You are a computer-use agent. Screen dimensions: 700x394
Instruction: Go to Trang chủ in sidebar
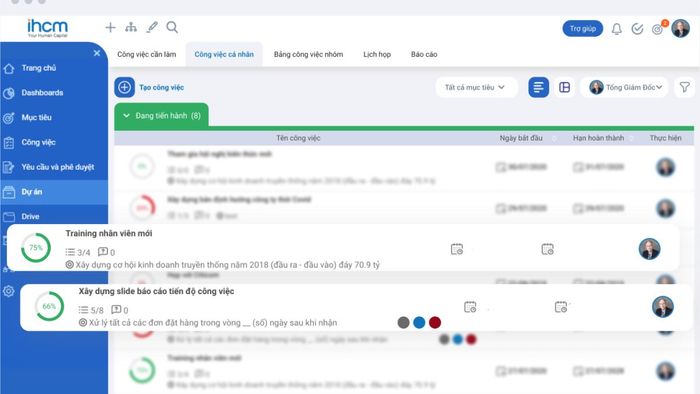pos(39,68)
